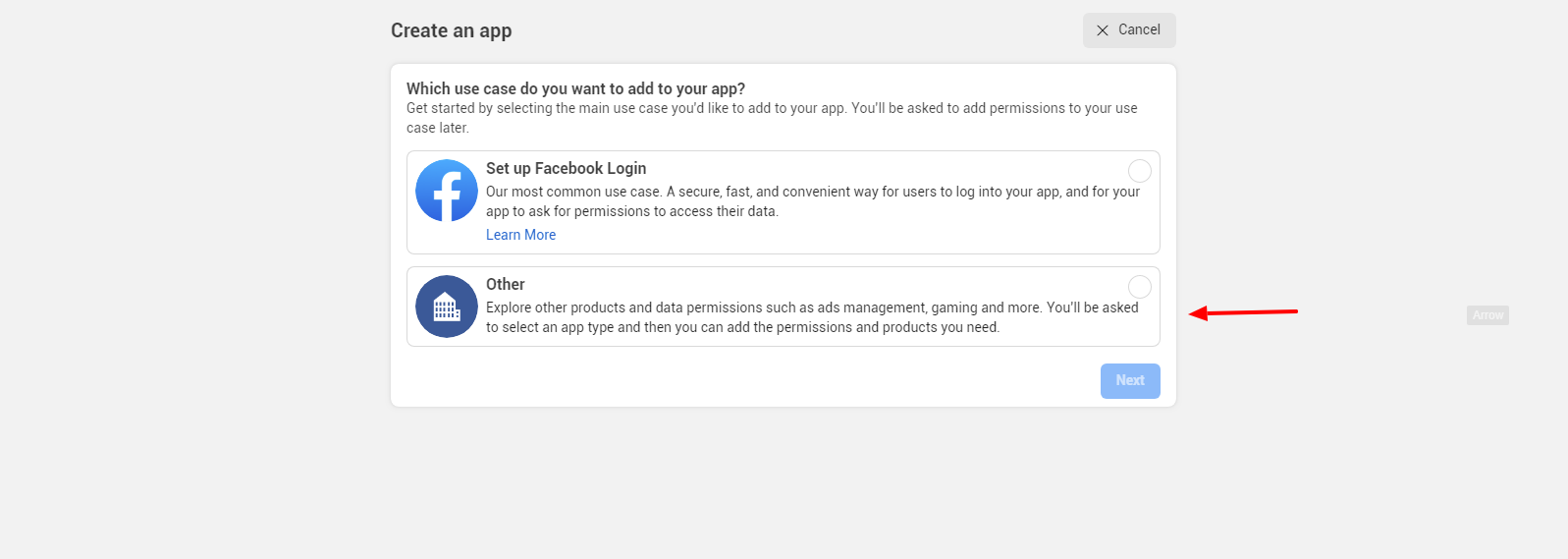
Task: Click the Facebook logo icon
Action: [x=447, y=191]
